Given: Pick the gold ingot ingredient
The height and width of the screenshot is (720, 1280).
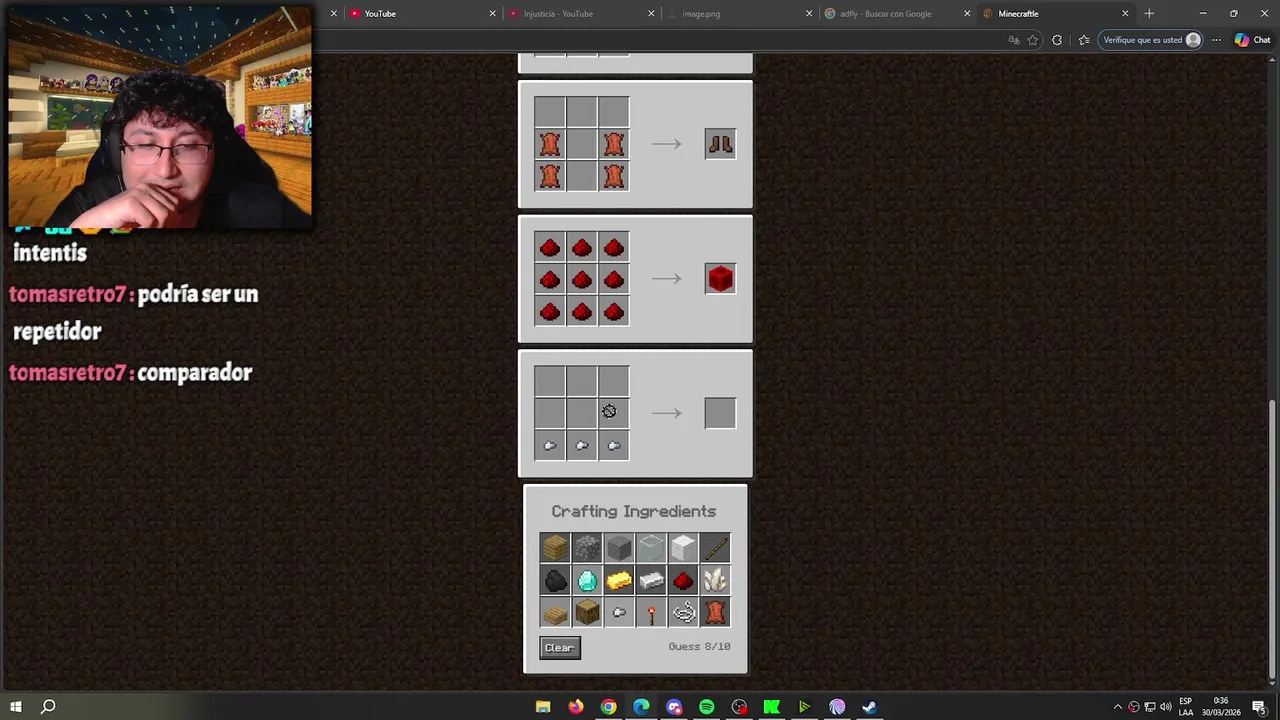Looking at the screenshot, I should [x=619, y=580].
